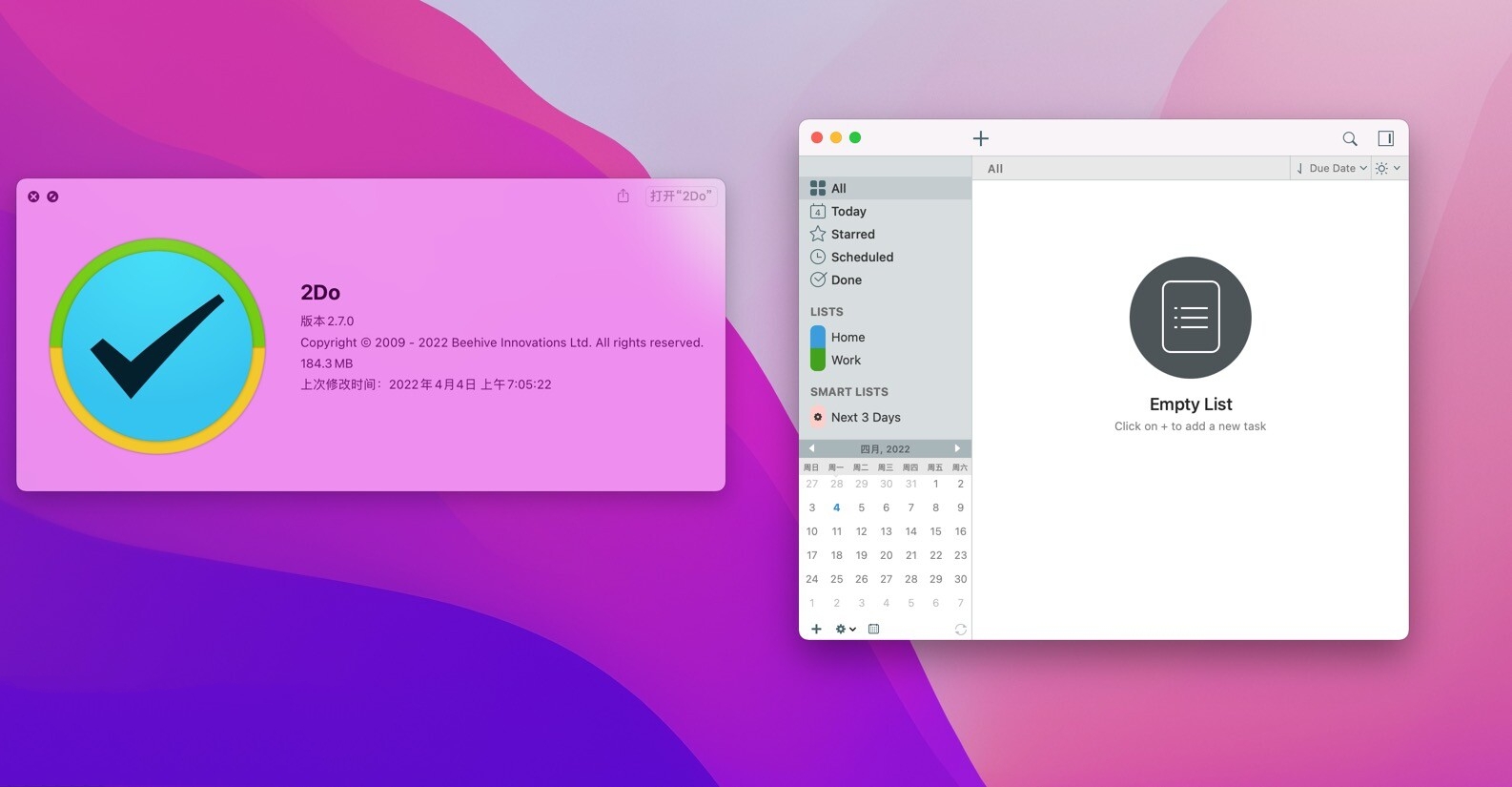
Task: Add a new list with the bottom plus icon
Action: pos(816,629)
